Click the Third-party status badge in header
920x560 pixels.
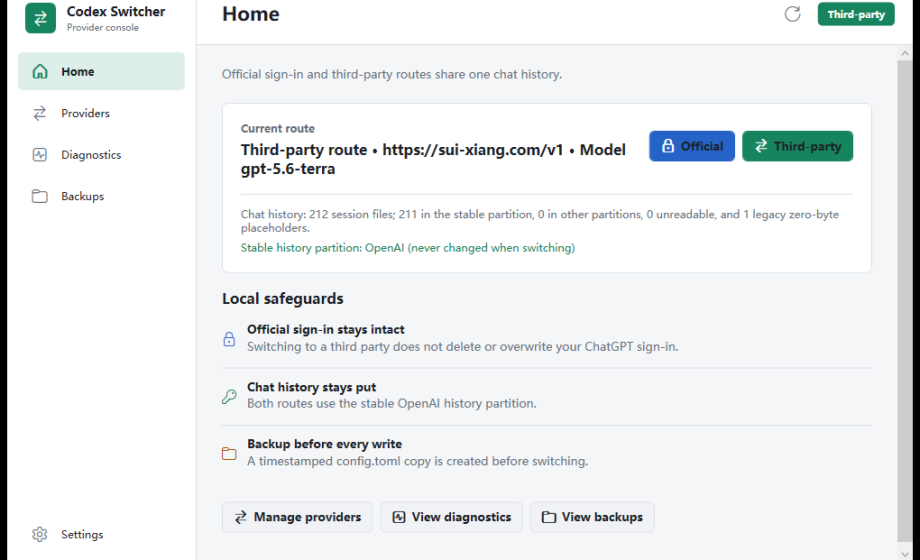coord(856,14)
